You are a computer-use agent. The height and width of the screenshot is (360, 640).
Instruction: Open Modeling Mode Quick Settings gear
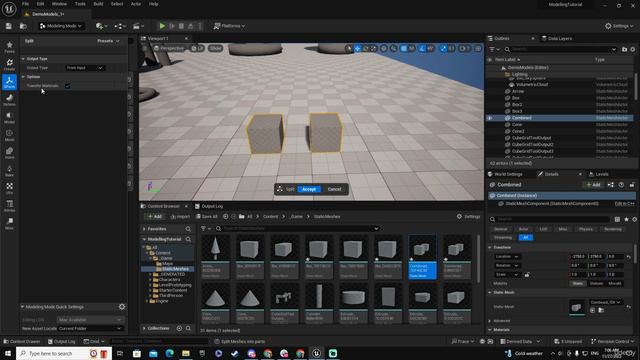pyautogui.click(x=122, y=307)
